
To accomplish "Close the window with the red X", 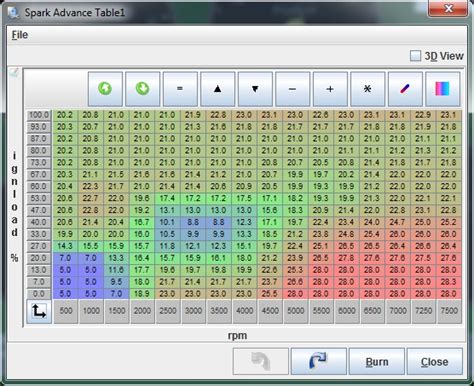I will click(x=448, y=8).
